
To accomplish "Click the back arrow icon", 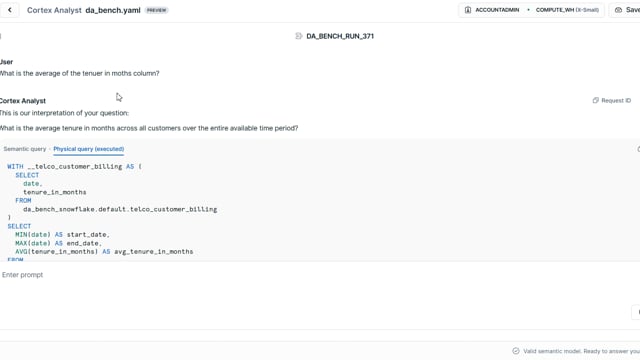I will pyautogui.click(x=10, y=10).
